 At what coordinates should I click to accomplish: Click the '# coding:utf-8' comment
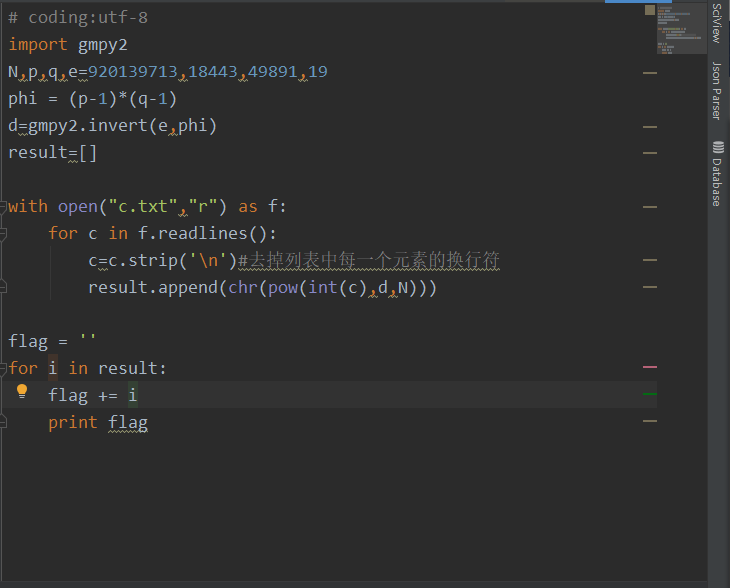pos(78,18)
